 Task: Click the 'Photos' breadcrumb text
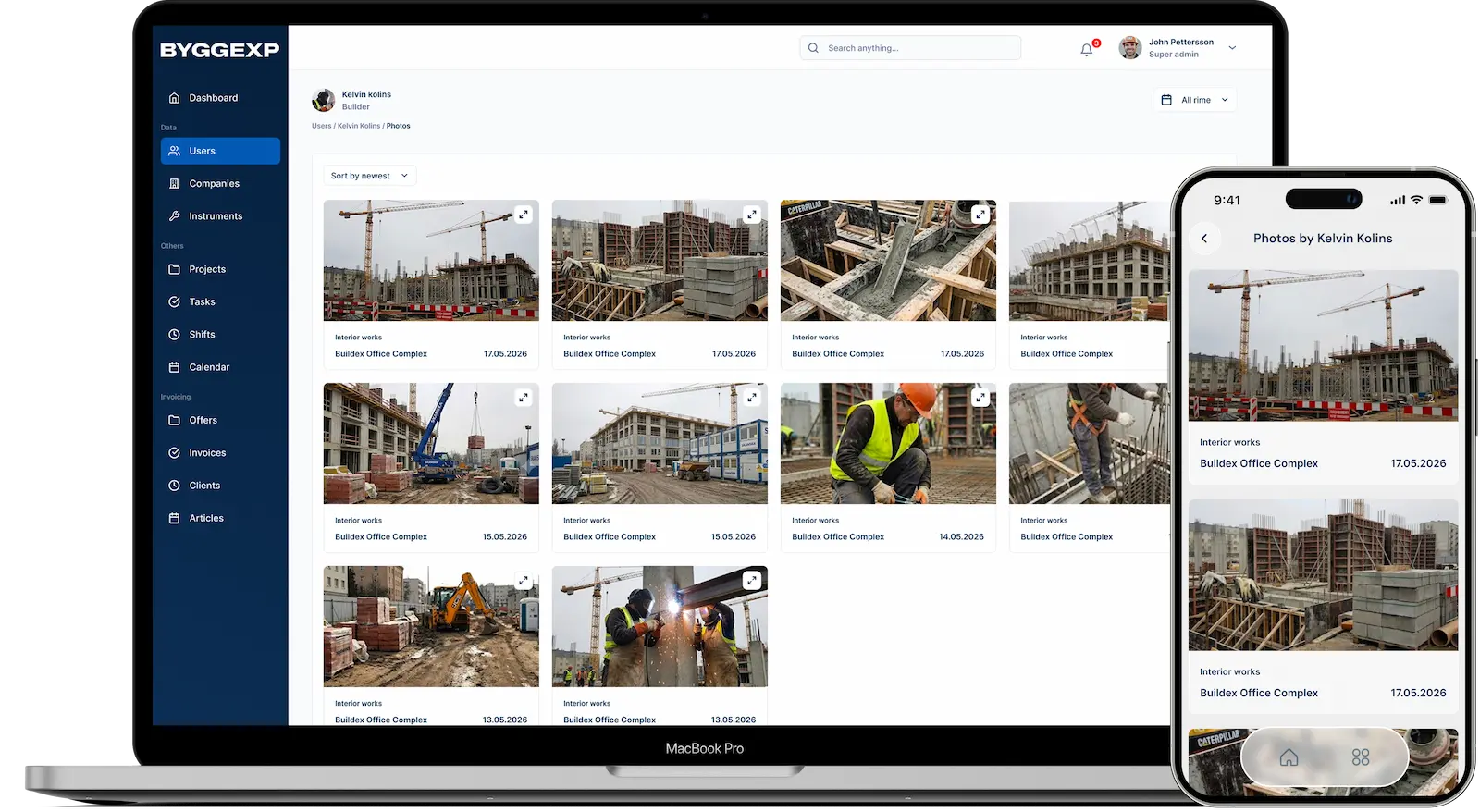coord(399,126)
